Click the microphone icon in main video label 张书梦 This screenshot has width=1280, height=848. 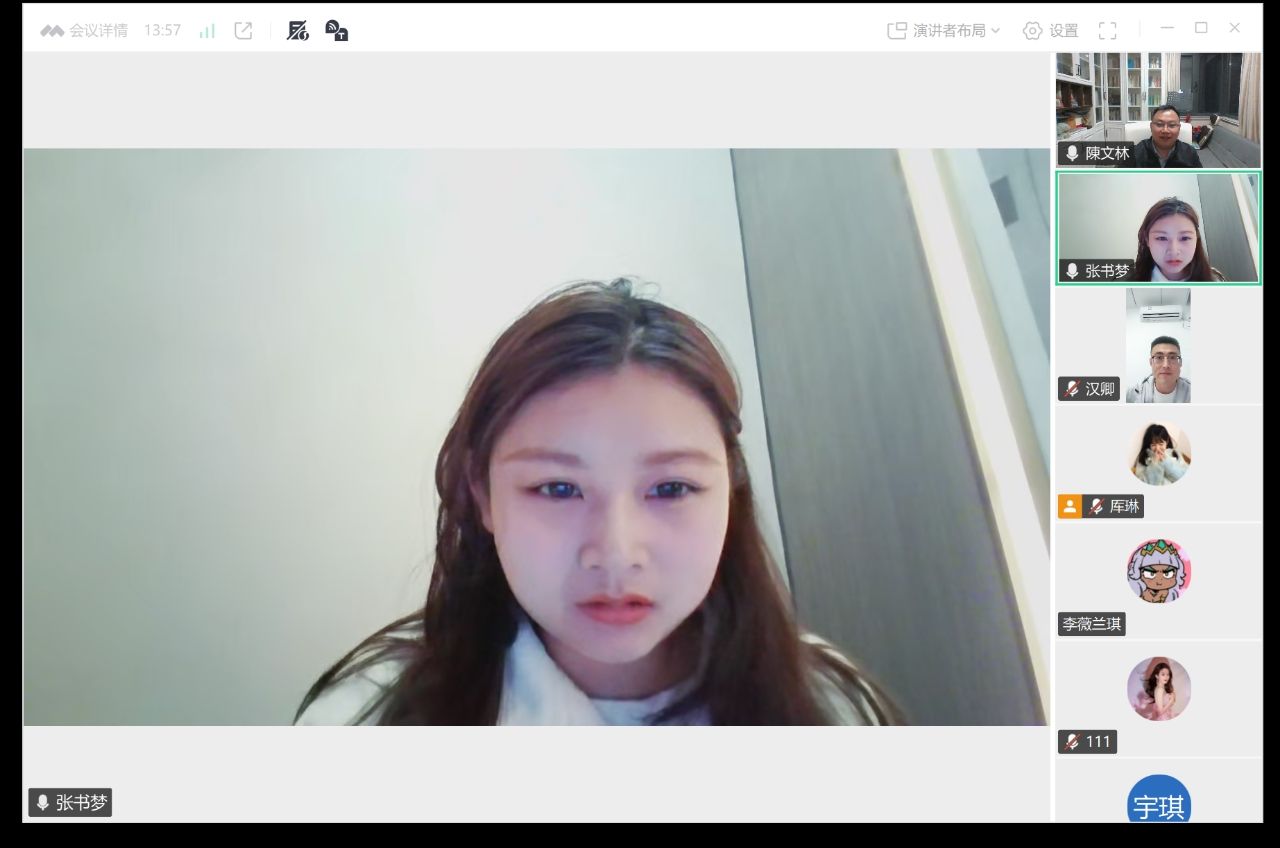(x=43, y=803)
